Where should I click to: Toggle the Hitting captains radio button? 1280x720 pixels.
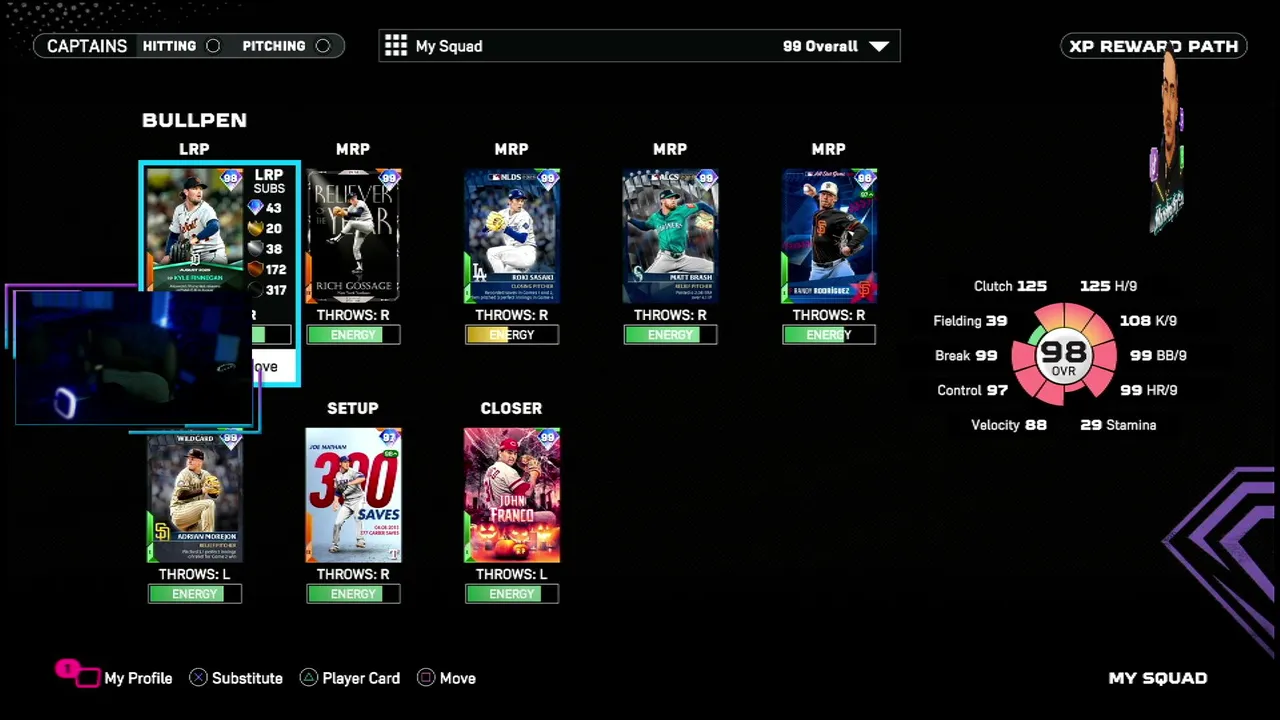[x=213, y=46]
